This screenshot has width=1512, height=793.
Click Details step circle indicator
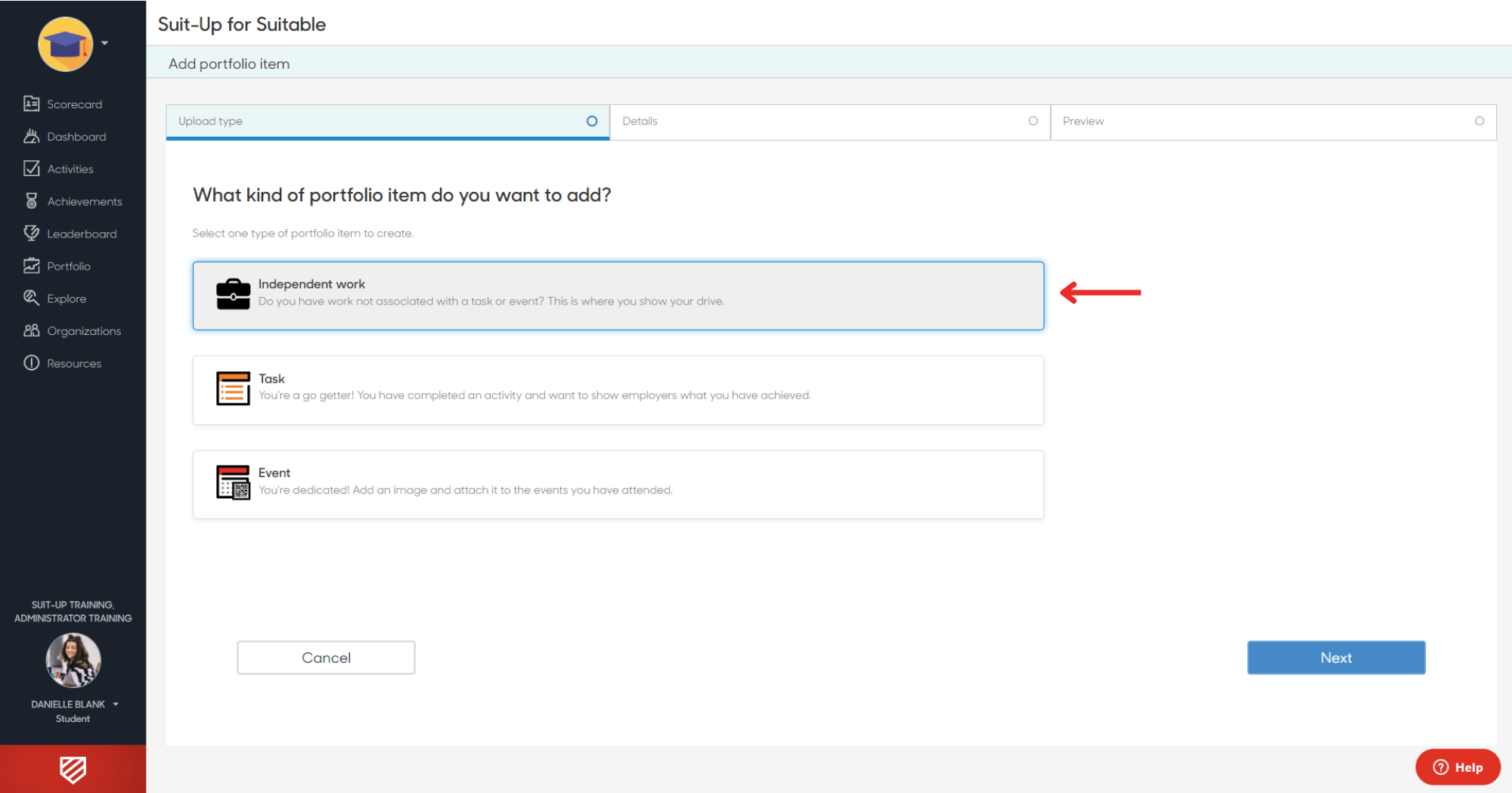[1033, 121]
